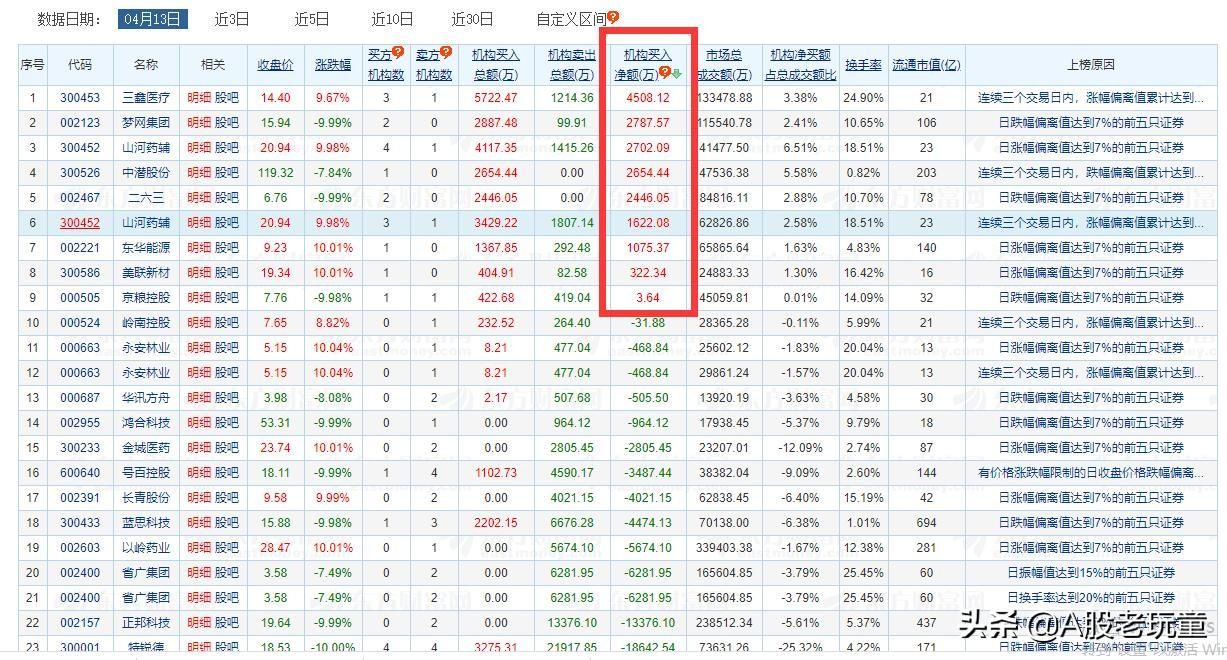Open the 岭南控股 stock page

click(x=146, y=323)
